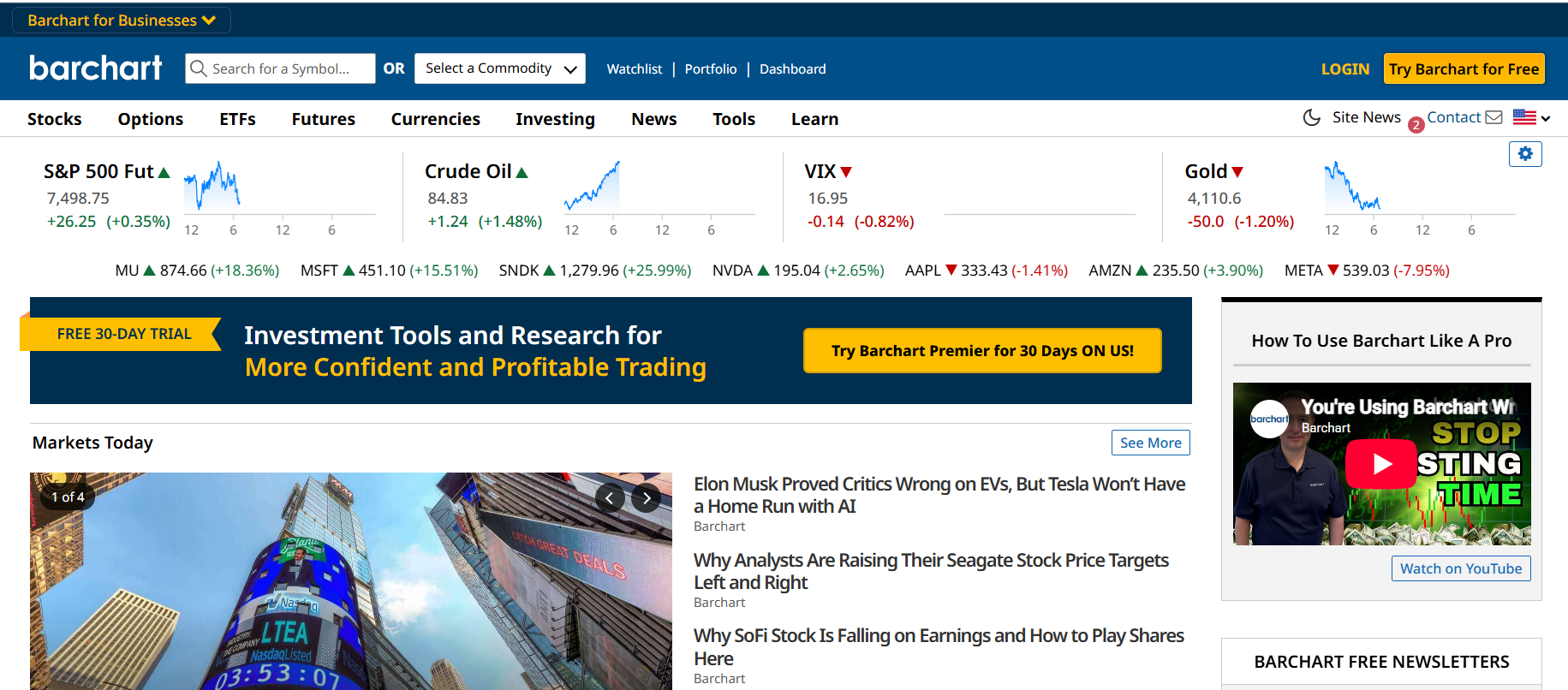Image resolution: width=1568 pixels, height=690 pixels.
Task: Open the Select a Commodity dropdown
Action: coord(500,68)
